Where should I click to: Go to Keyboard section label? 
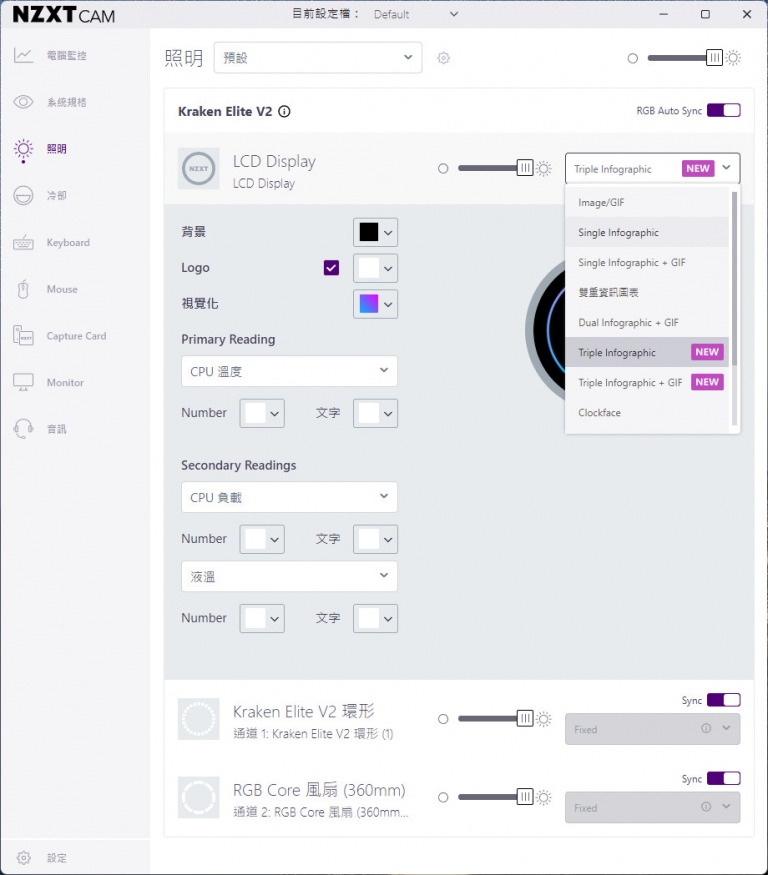(68, 243)
